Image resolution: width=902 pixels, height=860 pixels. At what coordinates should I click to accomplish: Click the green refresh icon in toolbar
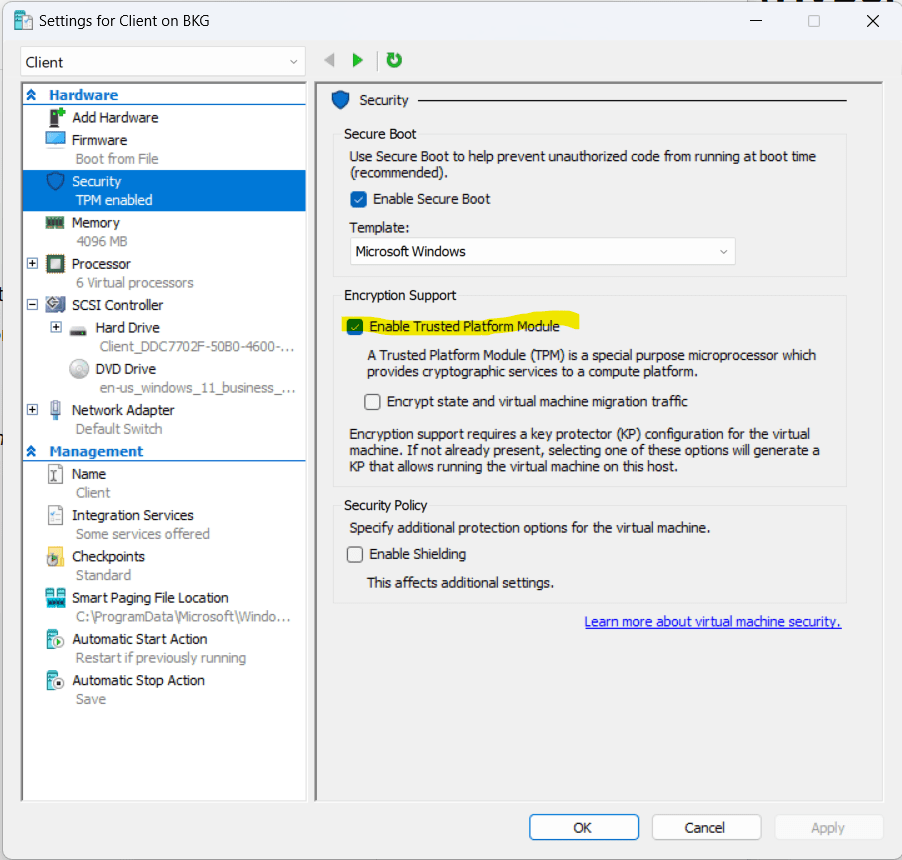point(394,61)
